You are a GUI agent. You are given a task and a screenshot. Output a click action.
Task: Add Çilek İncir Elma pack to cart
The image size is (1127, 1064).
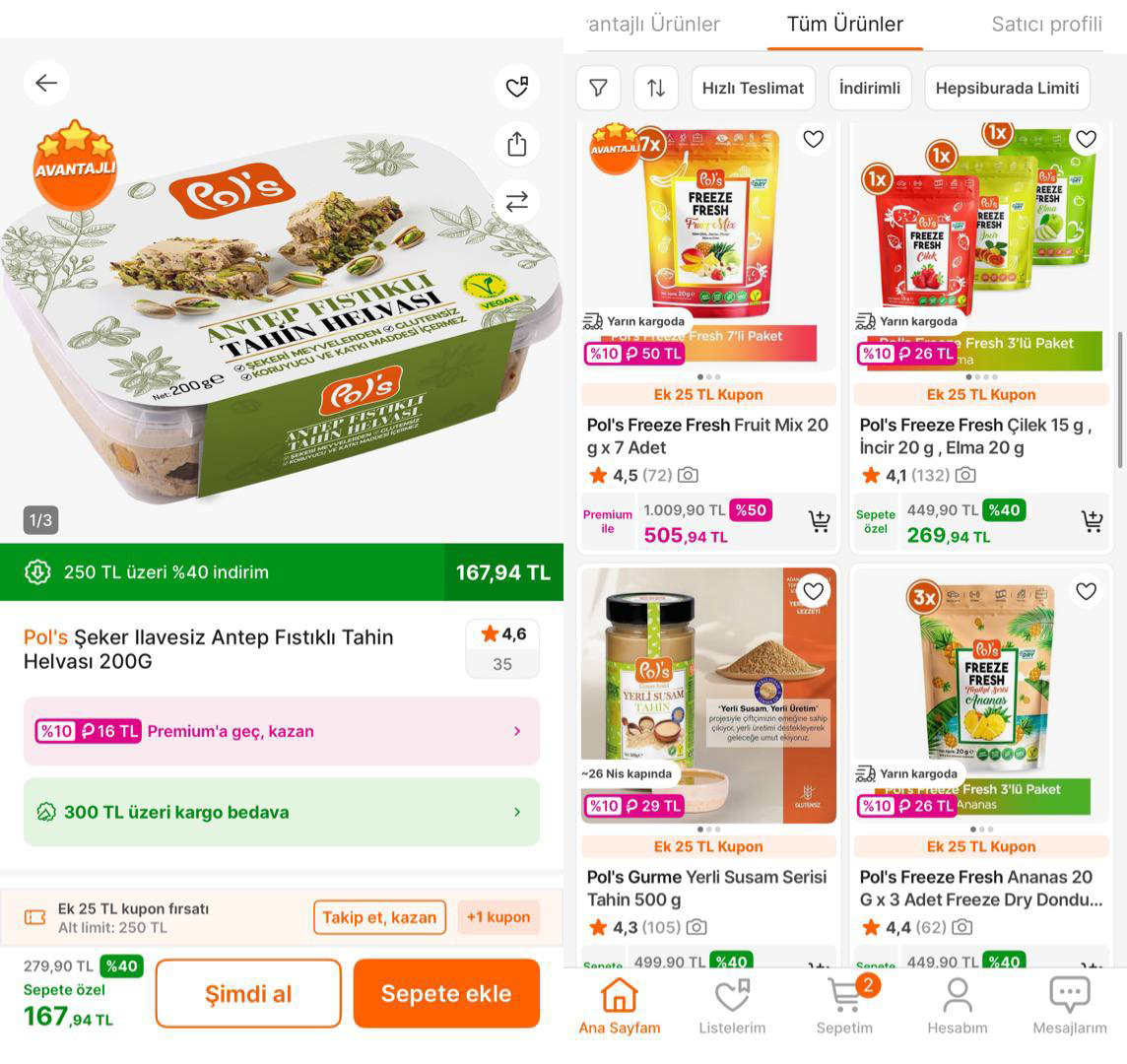[1092, 521]
